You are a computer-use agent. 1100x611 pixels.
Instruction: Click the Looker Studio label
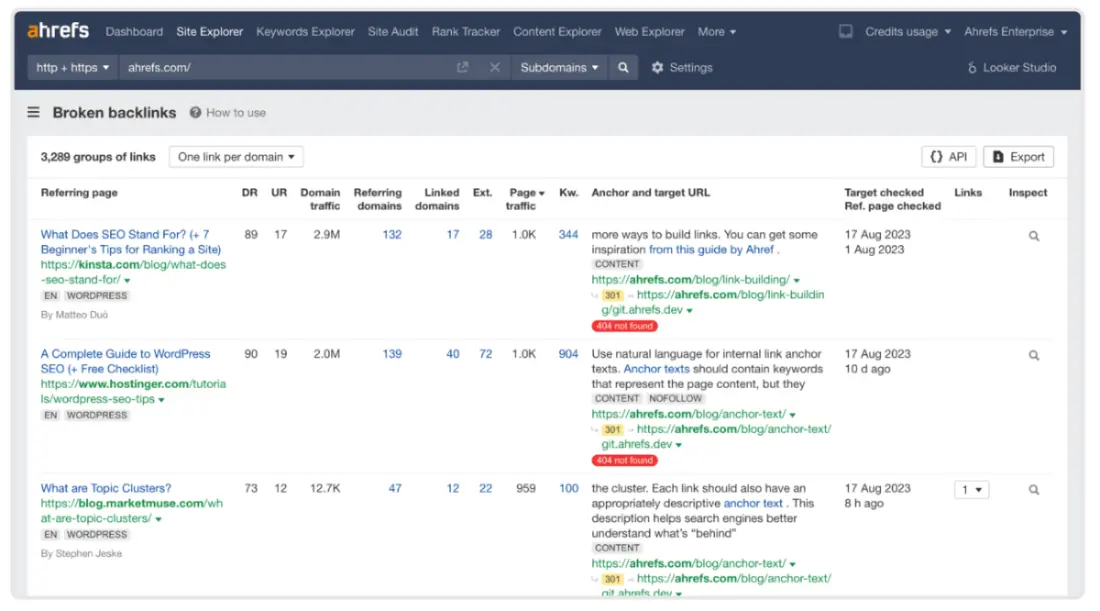tap(1019, 68)
